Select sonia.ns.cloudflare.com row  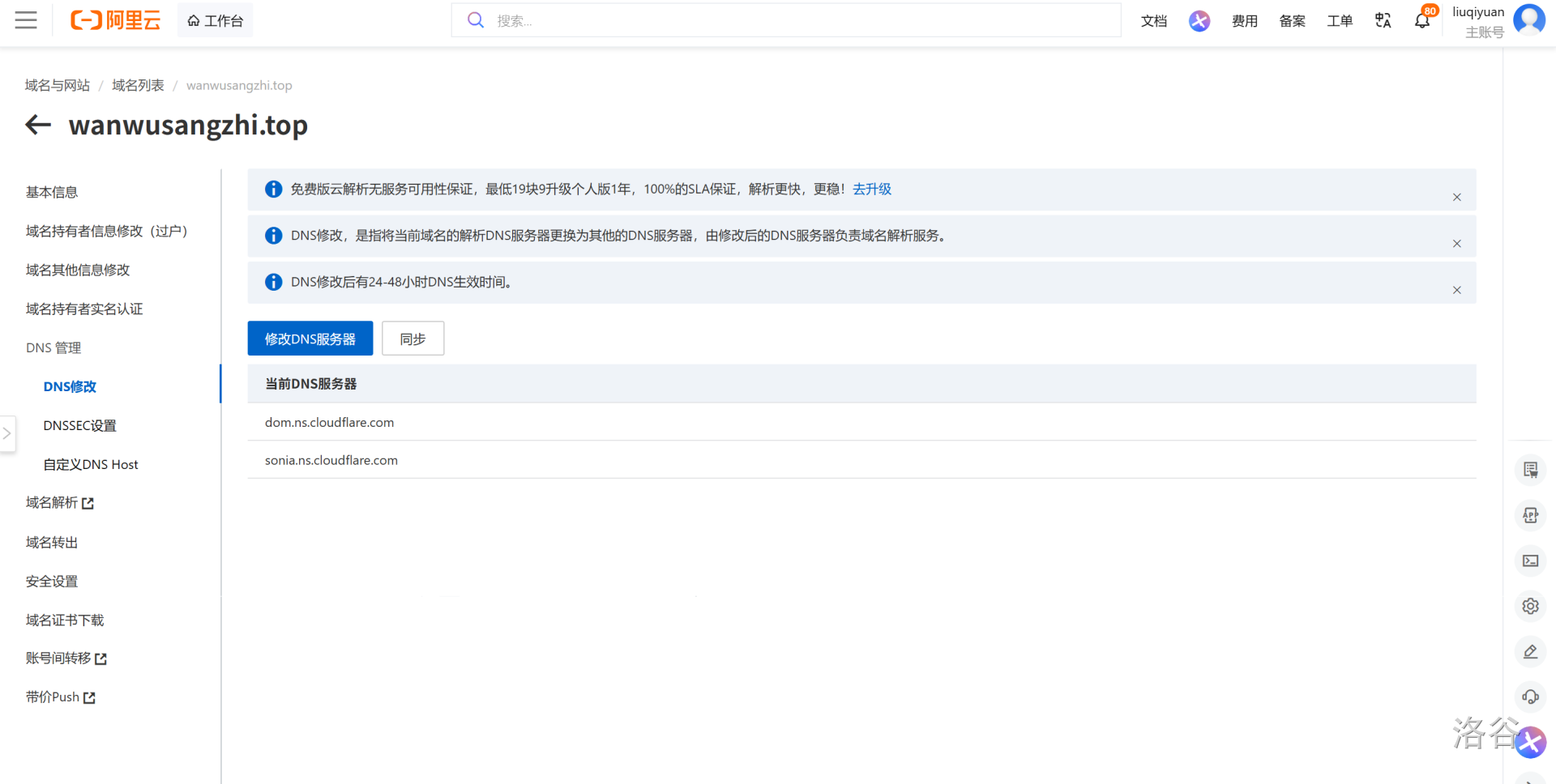tap(861, 460)
